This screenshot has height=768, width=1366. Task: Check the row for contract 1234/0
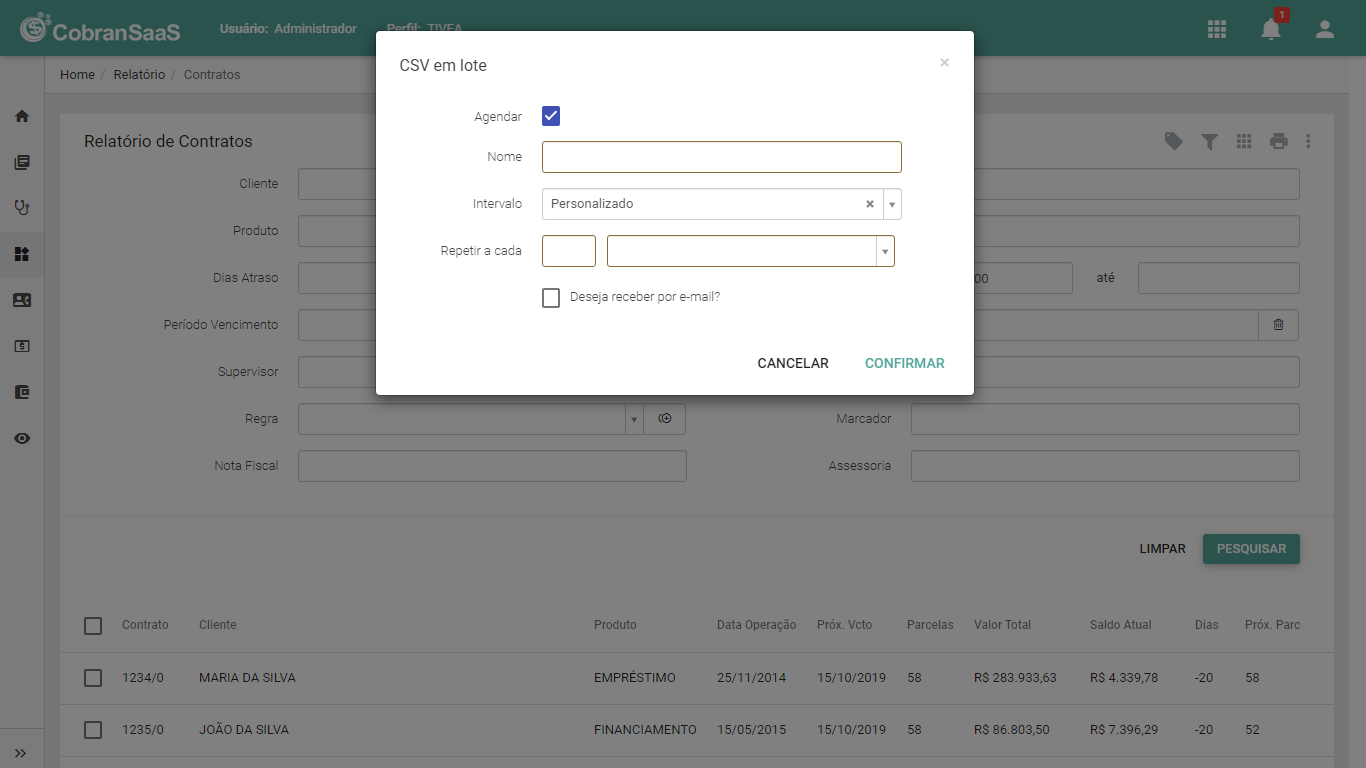(93, 678)
